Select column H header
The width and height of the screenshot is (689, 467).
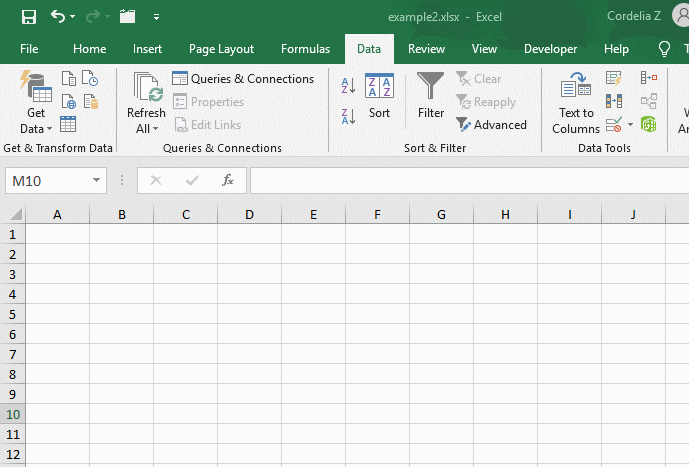coord(505,214)
